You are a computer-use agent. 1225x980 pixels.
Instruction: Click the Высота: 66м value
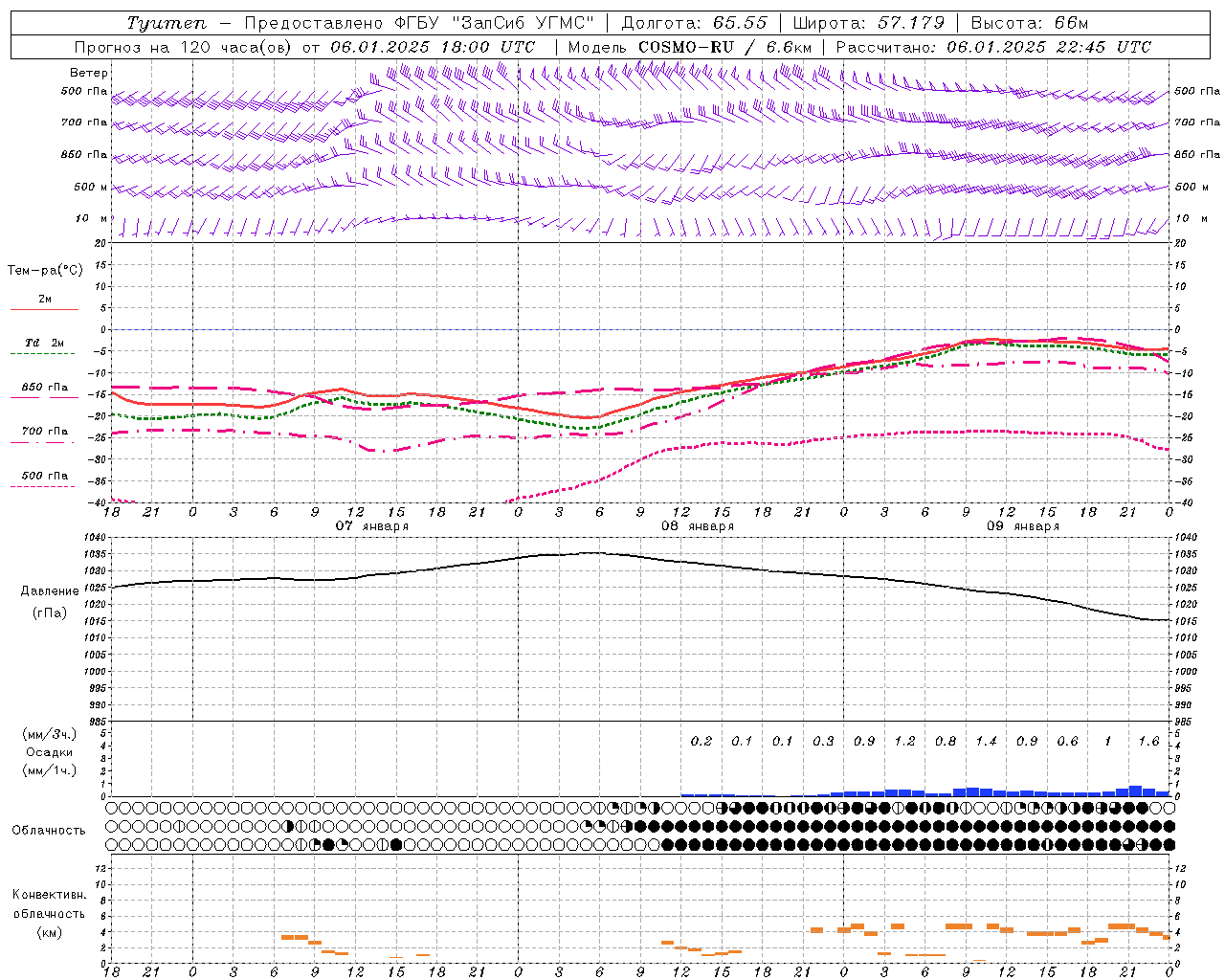point(1030,23)
